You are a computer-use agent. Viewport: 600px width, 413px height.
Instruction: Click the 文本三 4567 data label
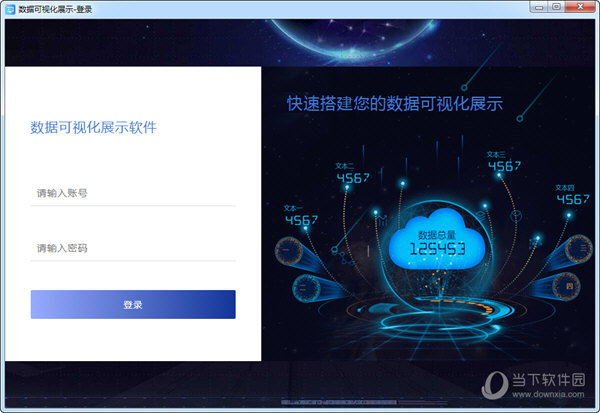pos(504,162)
